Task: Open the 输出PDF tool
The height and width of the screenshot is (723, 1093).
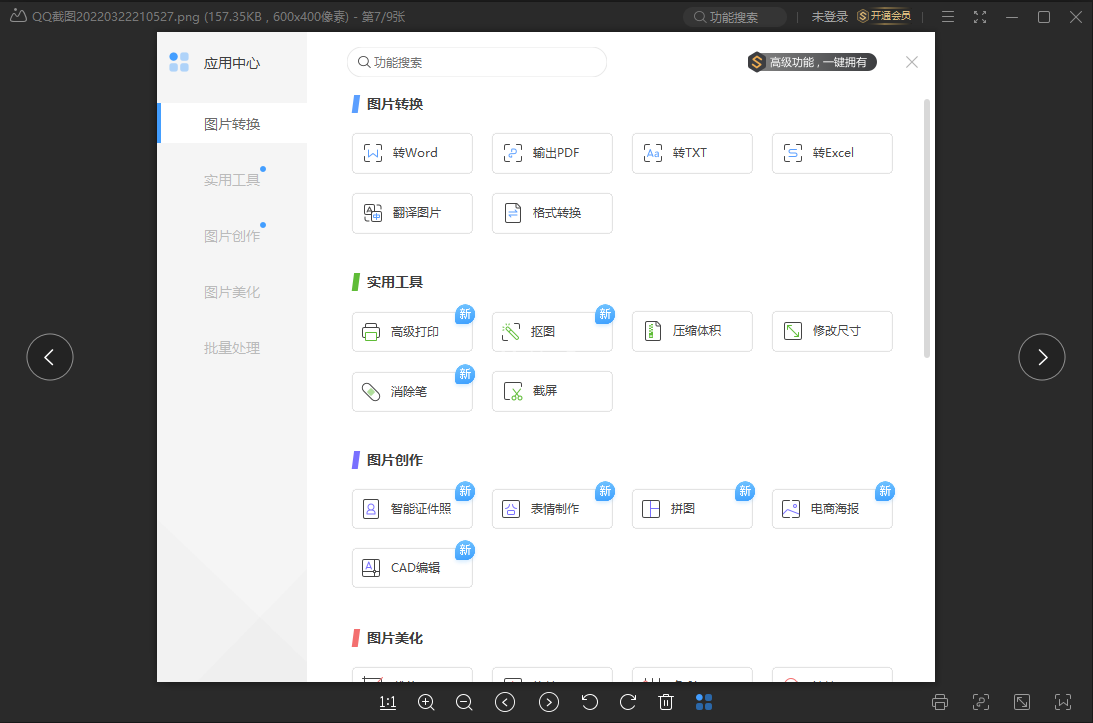Action: [x=552, y=153]
